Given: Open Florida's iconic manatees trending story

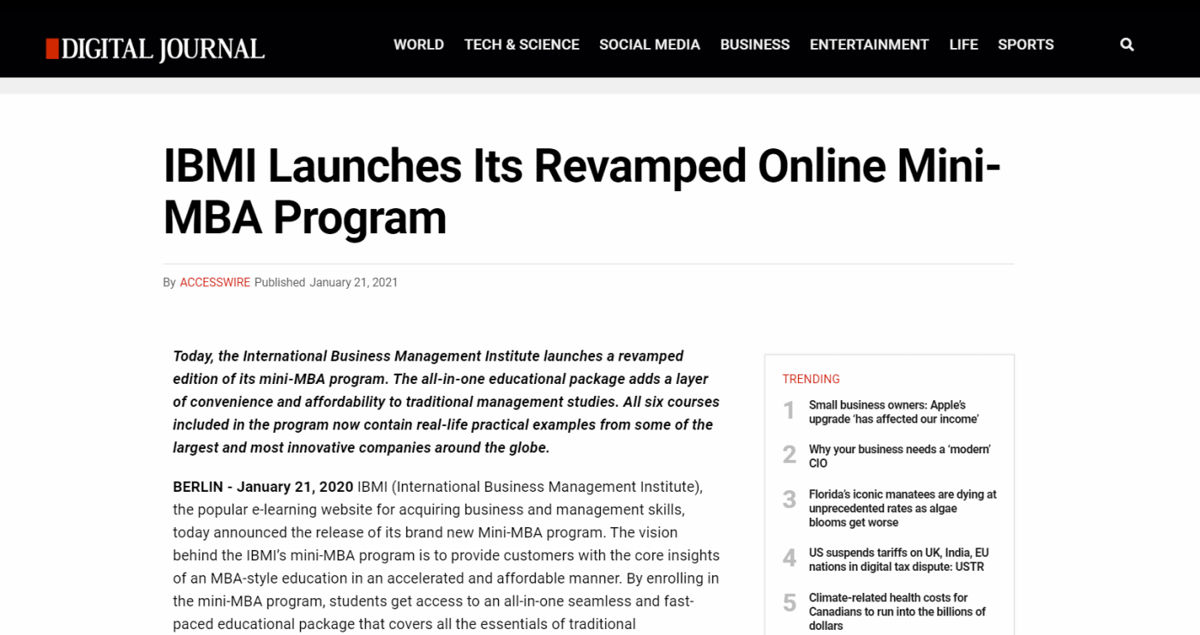Looking at the screenshot, I should (x=903, y=508).
